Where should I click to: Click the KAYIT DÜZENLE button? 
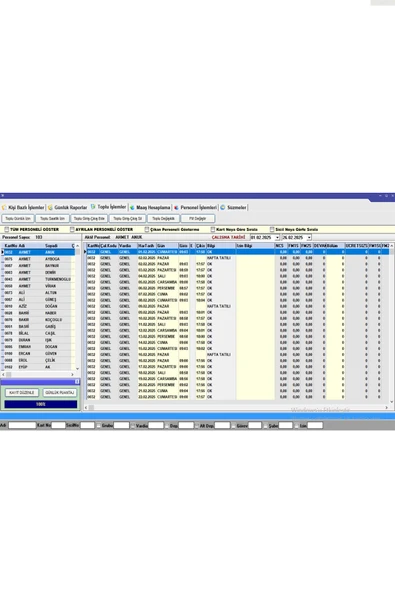(x=22, y=393)
